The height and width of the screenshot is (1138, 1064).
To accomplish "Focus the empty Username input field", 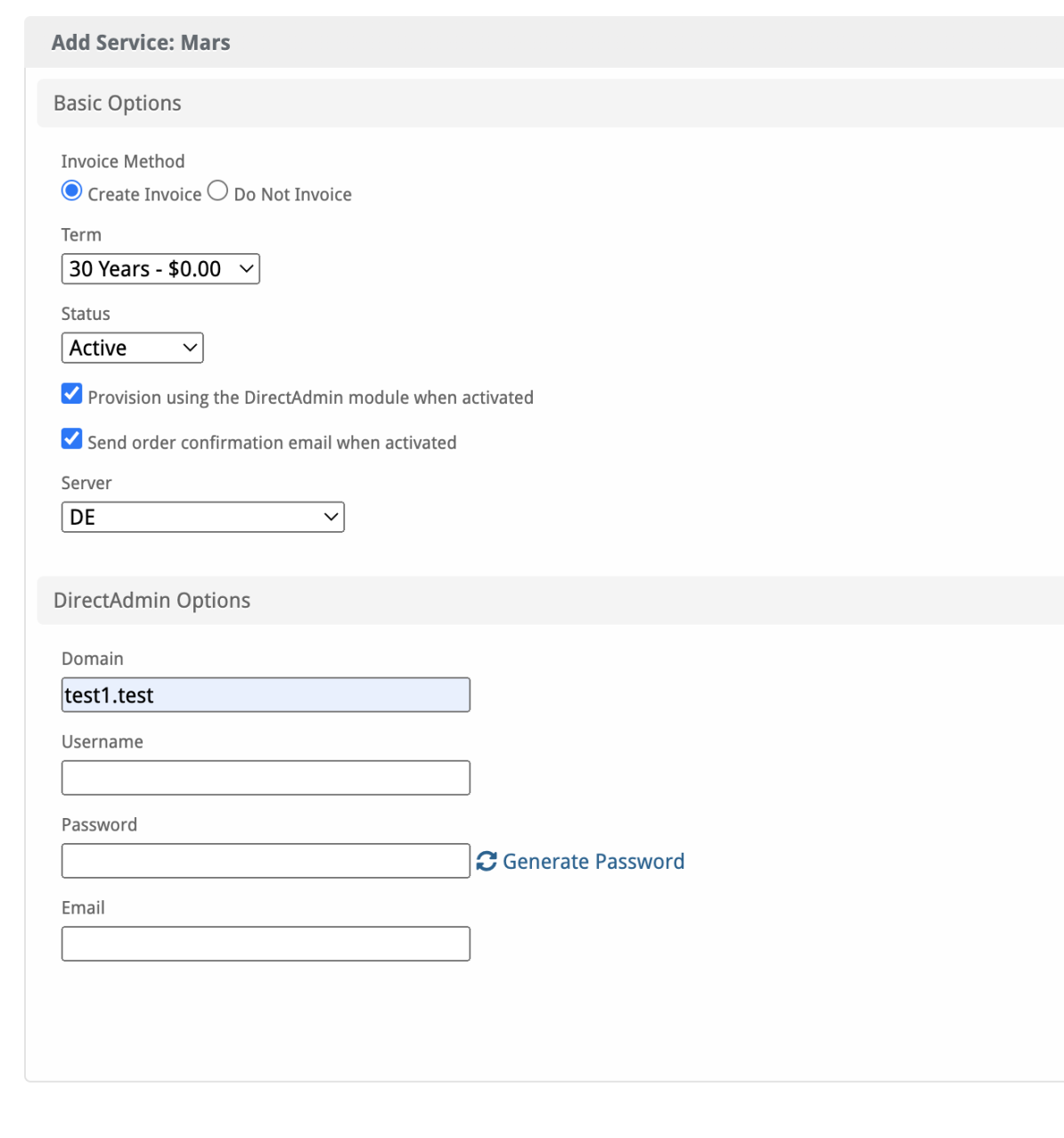I will pyautogui.click(x=266, y=778).
